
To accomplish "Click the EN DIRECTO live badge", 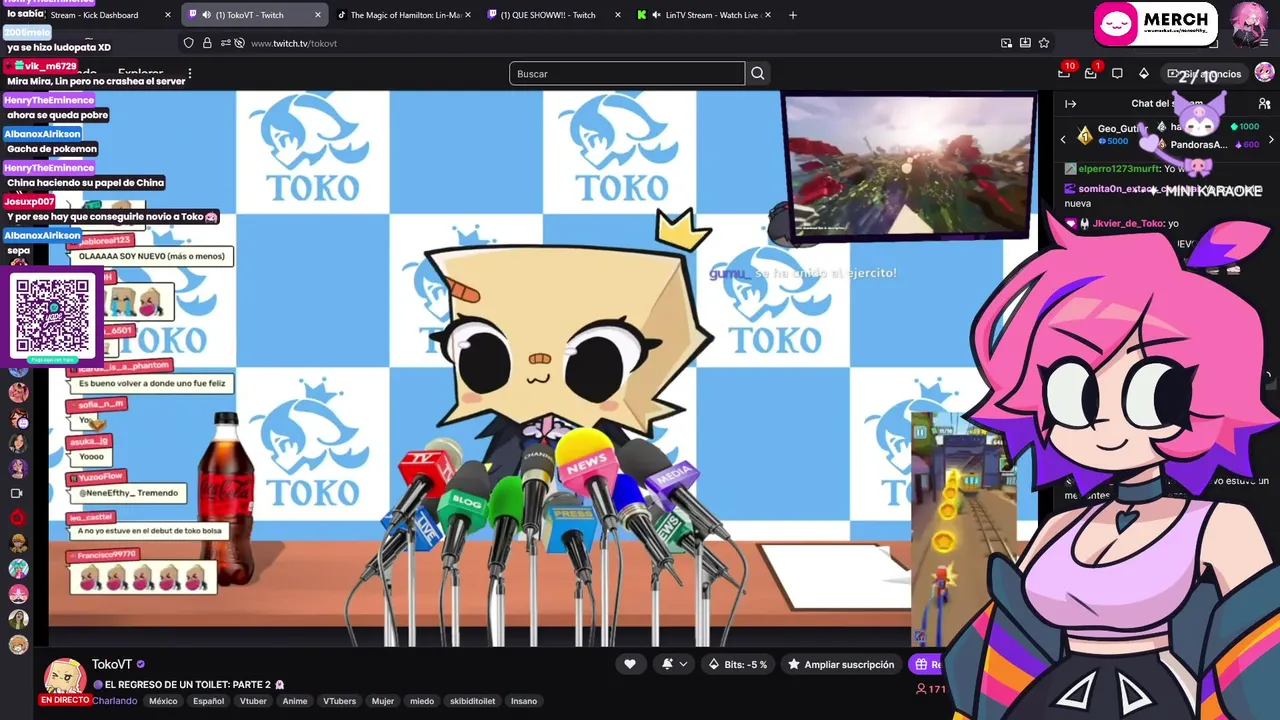I will coord(65,700).
